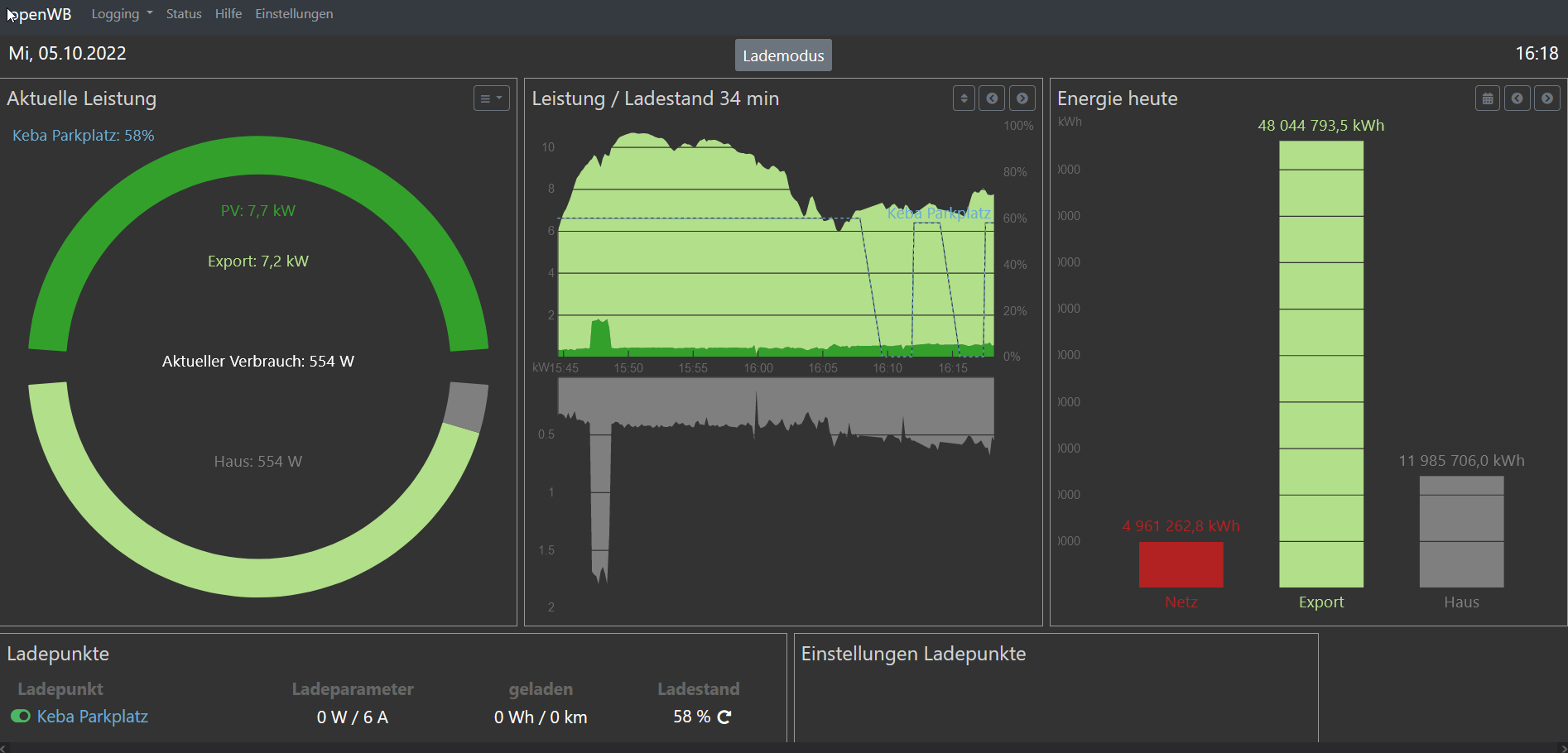Shift Leistung graph forward in time
The width and height of the screenshot is (1568, 753).
pos(1022,98)
